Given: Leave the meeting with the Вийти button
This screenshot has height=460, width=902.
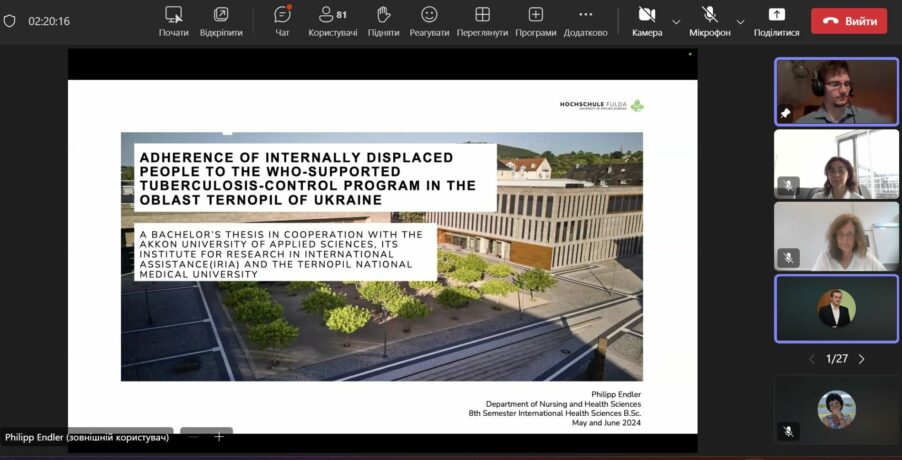Looking at the screenshot, I should 848,21.
